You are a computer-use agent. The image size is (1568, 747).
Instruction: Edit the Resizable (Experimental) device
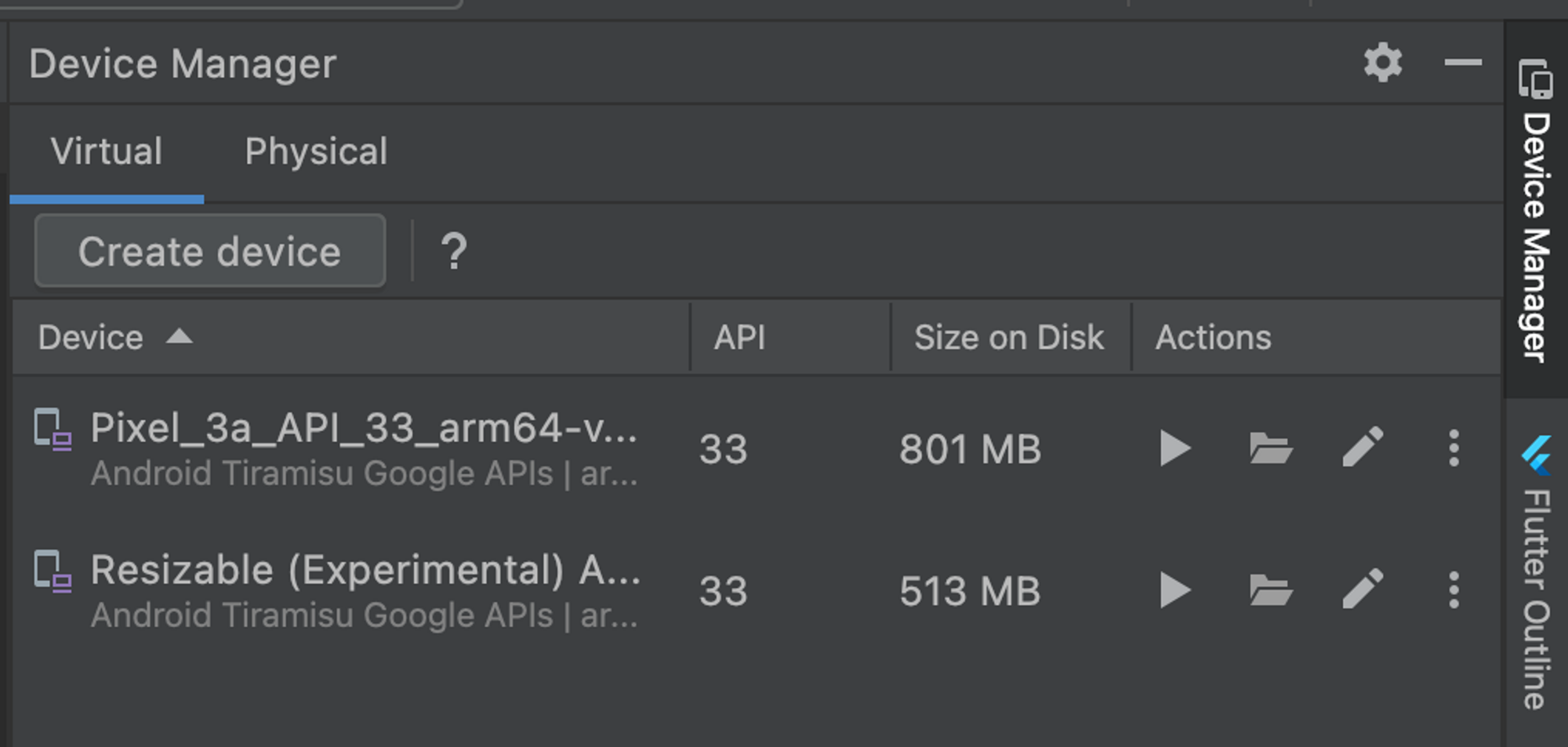pos(1363,589)
